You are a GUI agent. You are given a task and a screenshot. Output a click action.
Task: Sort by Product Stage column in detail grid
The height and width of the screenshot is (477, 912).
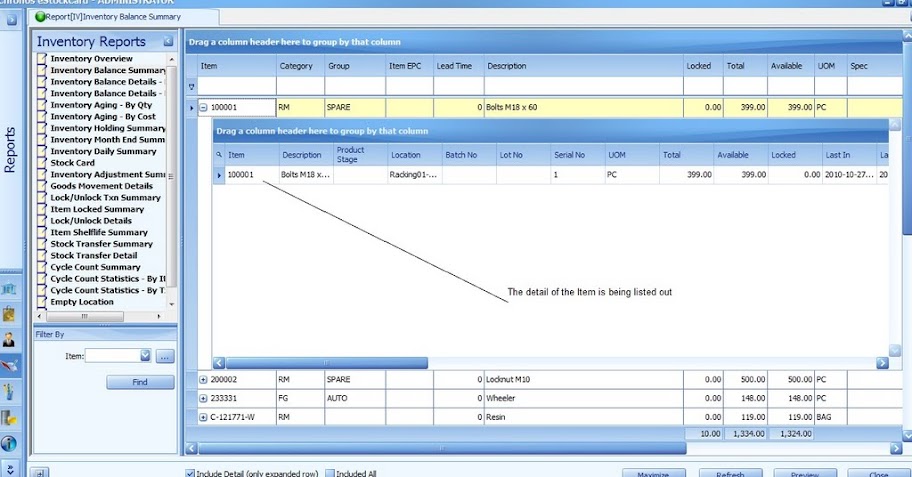[360, 155]
